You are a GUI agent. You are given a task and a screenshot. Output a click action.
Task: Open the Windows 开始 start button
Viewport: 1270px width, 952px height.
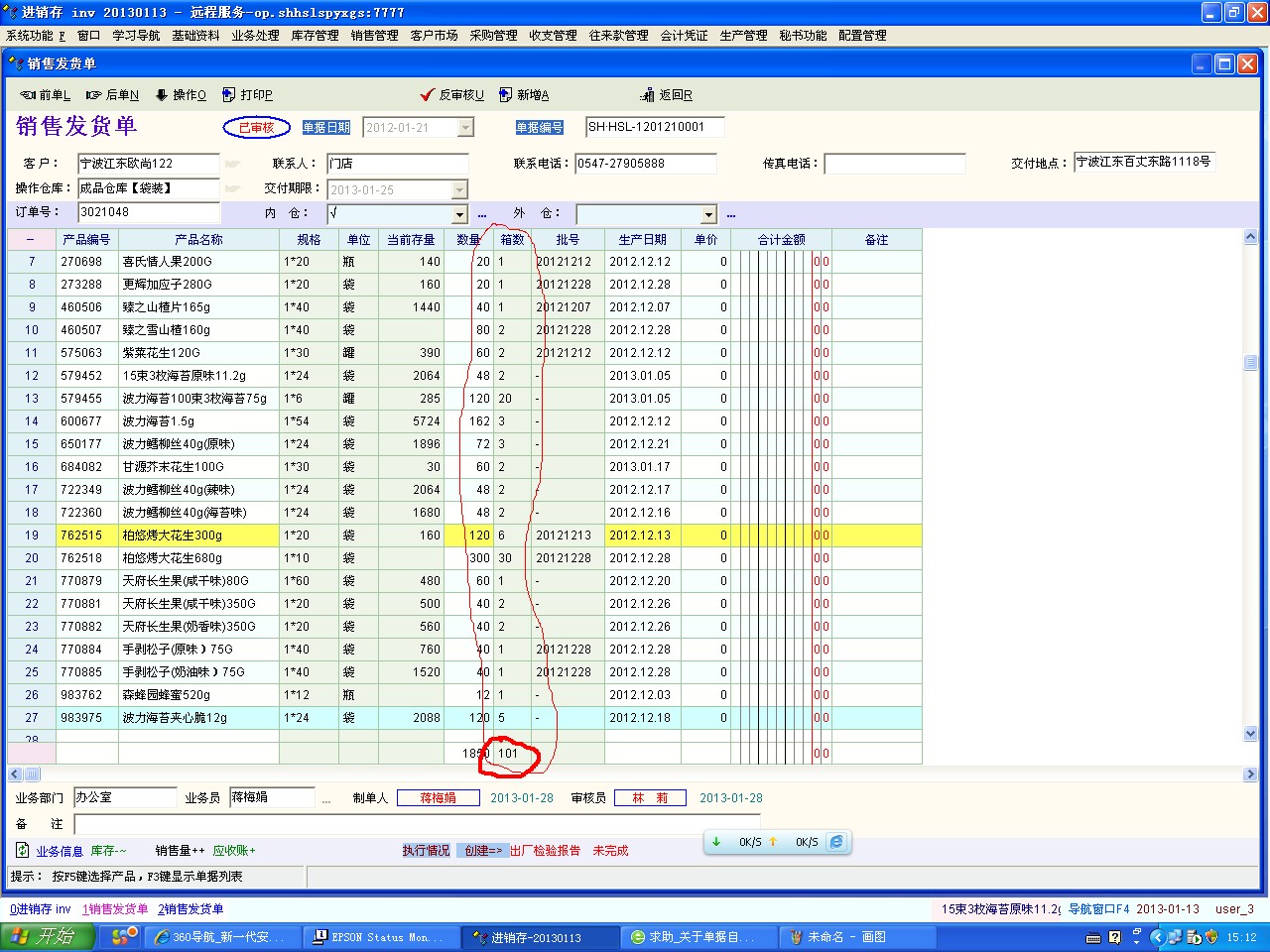point(48,936)
